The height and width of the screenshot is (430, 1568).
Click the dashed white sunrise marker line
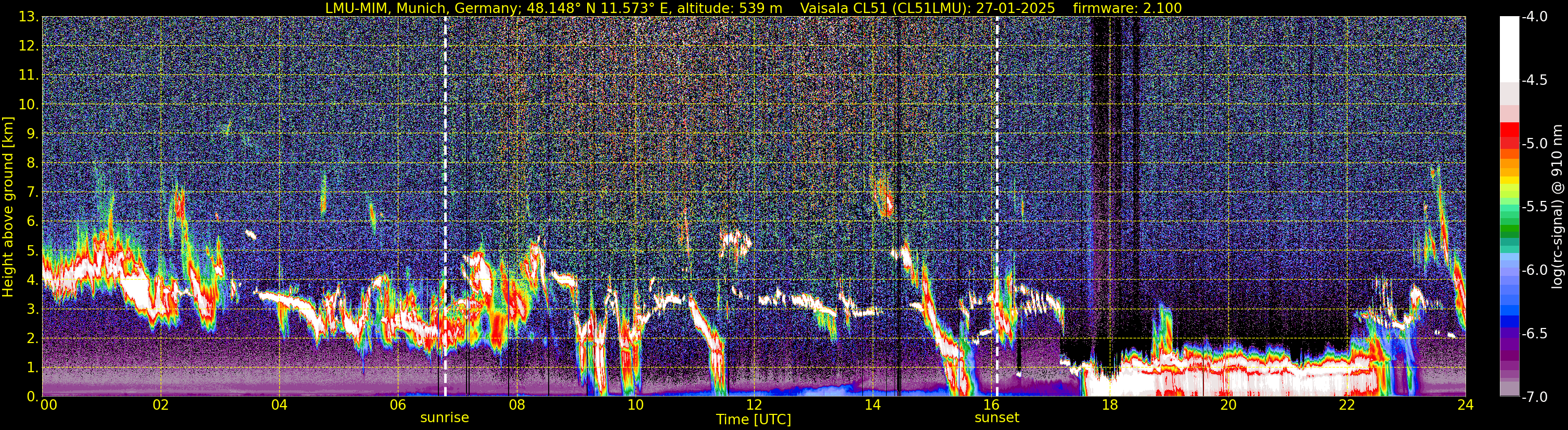[445, 207]
